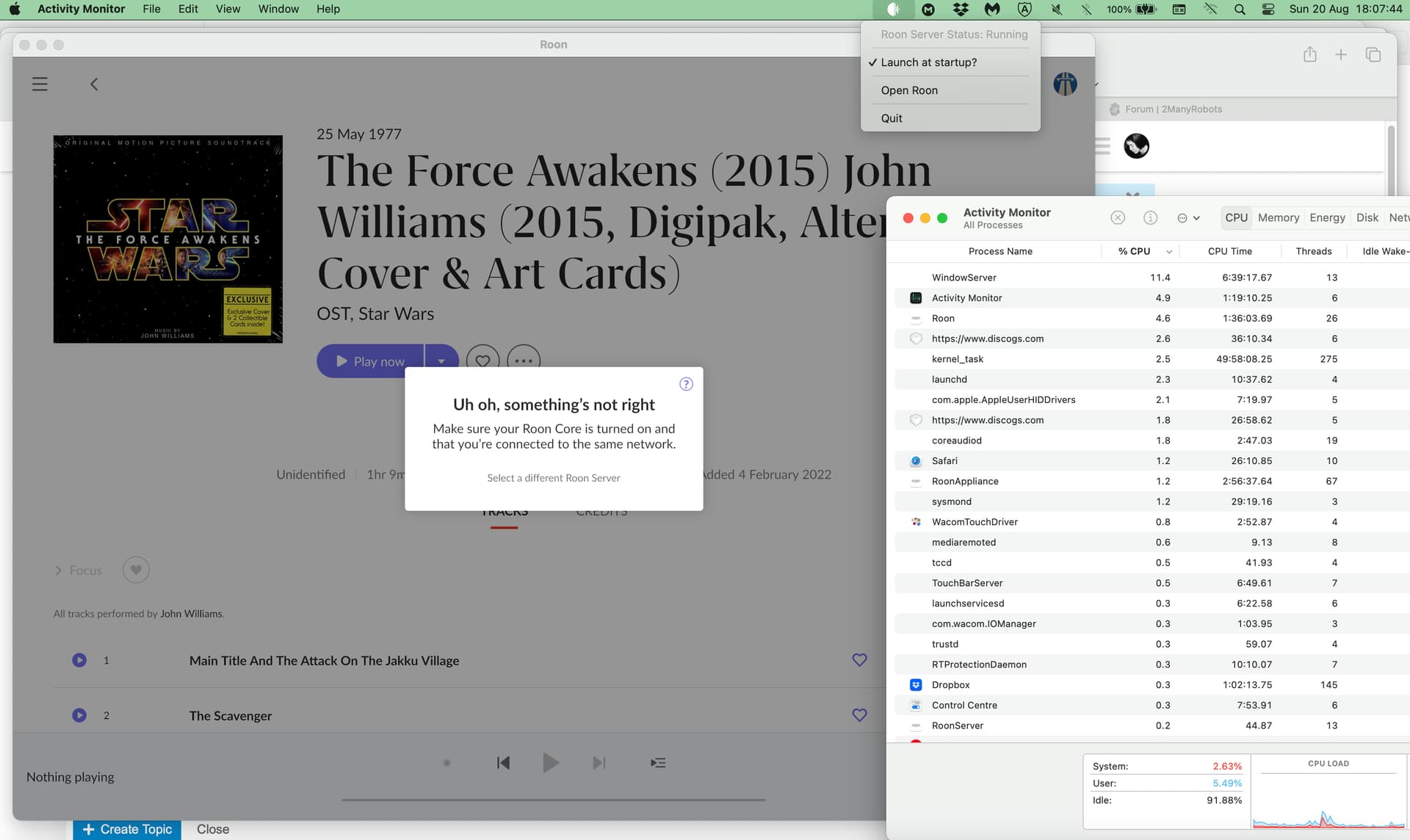
Task: Open Roon hamburger navigation menu
Action: tap(40, 84)
